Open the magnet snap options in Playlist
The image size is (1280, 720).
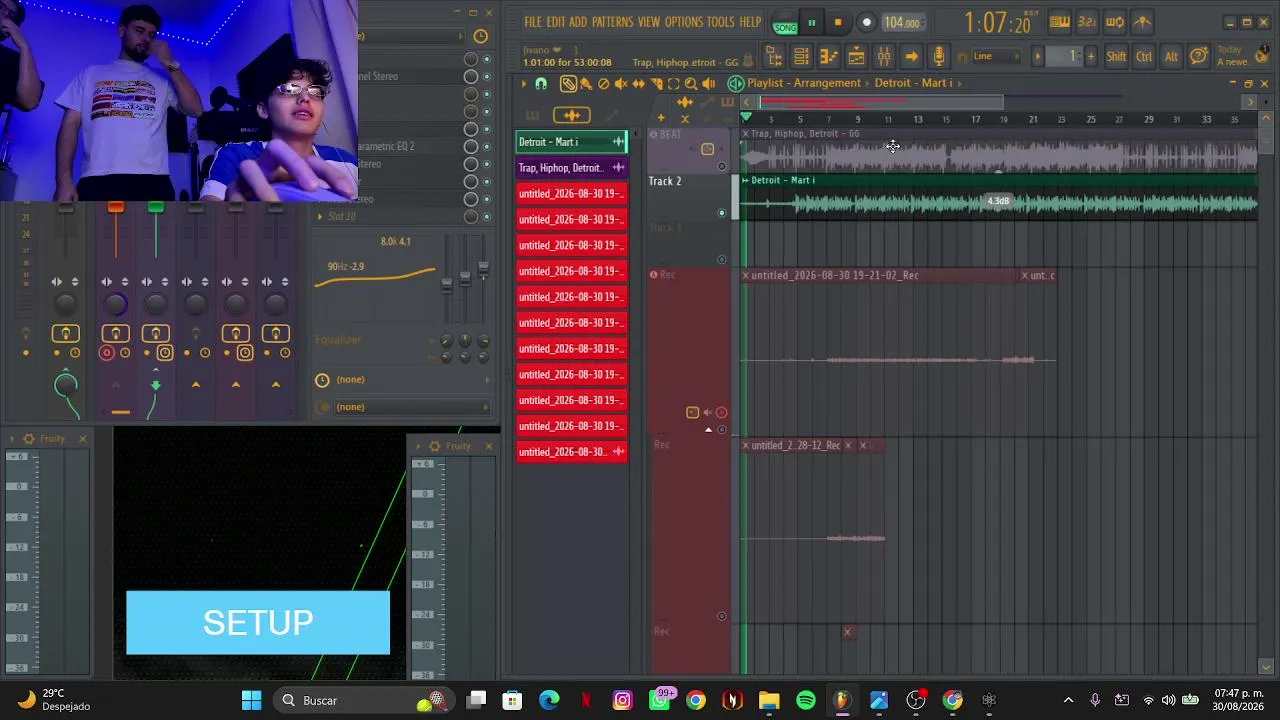[x=541, y=84]
